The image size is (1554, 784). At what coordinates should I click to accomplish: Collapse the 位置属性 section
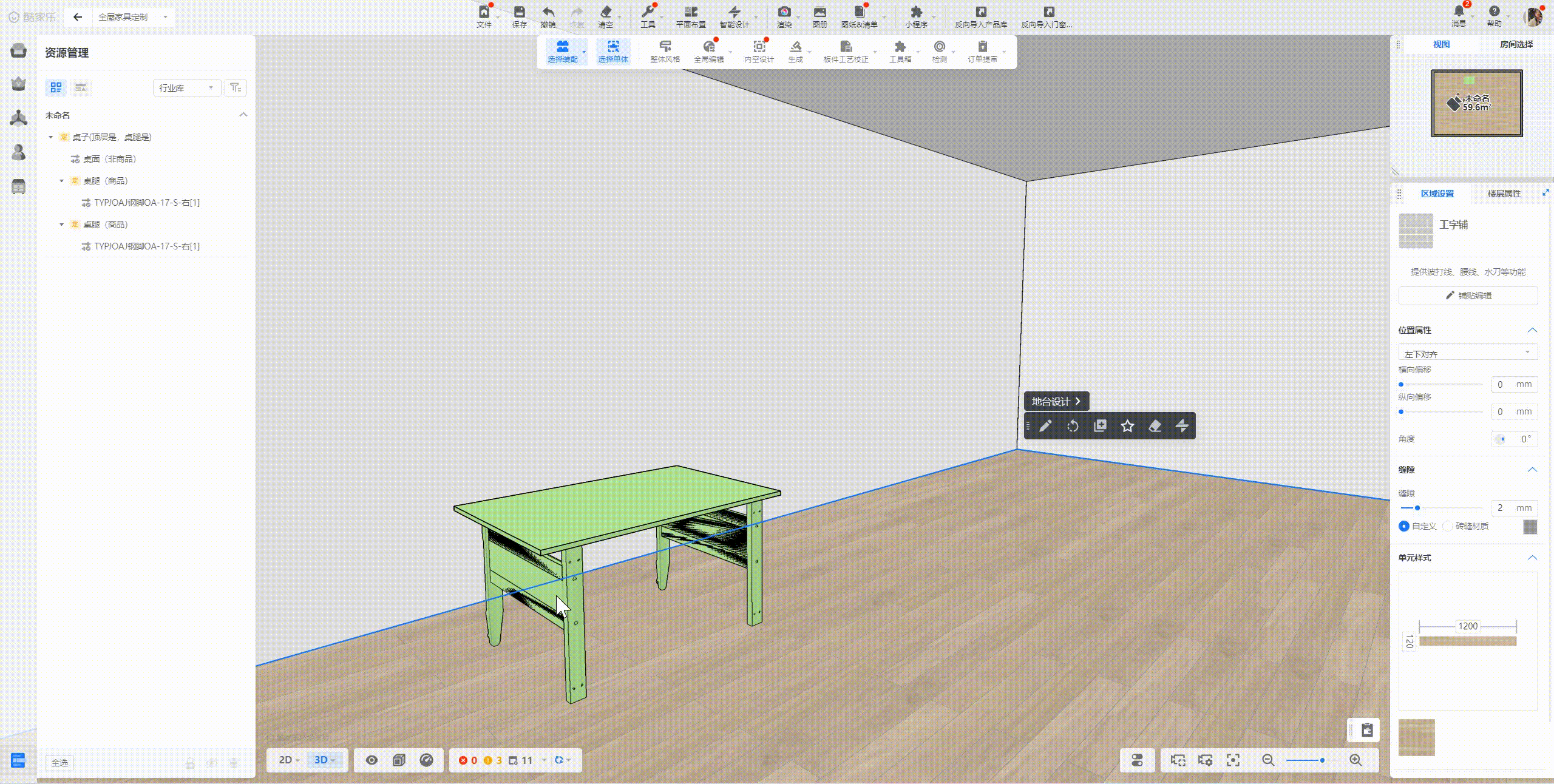point(1532,330)
